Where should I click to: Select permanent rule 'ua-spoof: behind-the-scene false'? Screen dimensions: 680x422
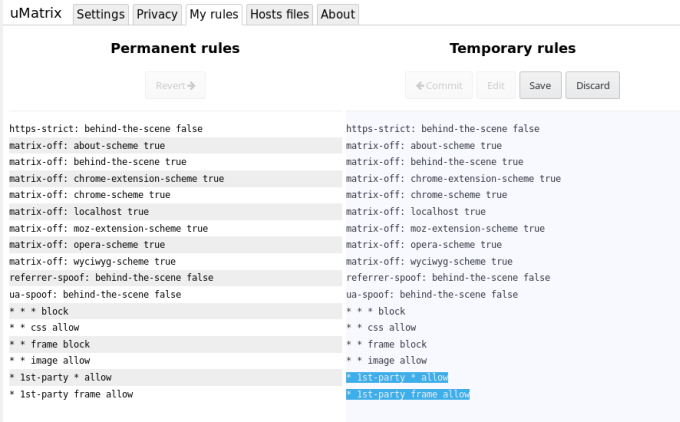(176, 294)
